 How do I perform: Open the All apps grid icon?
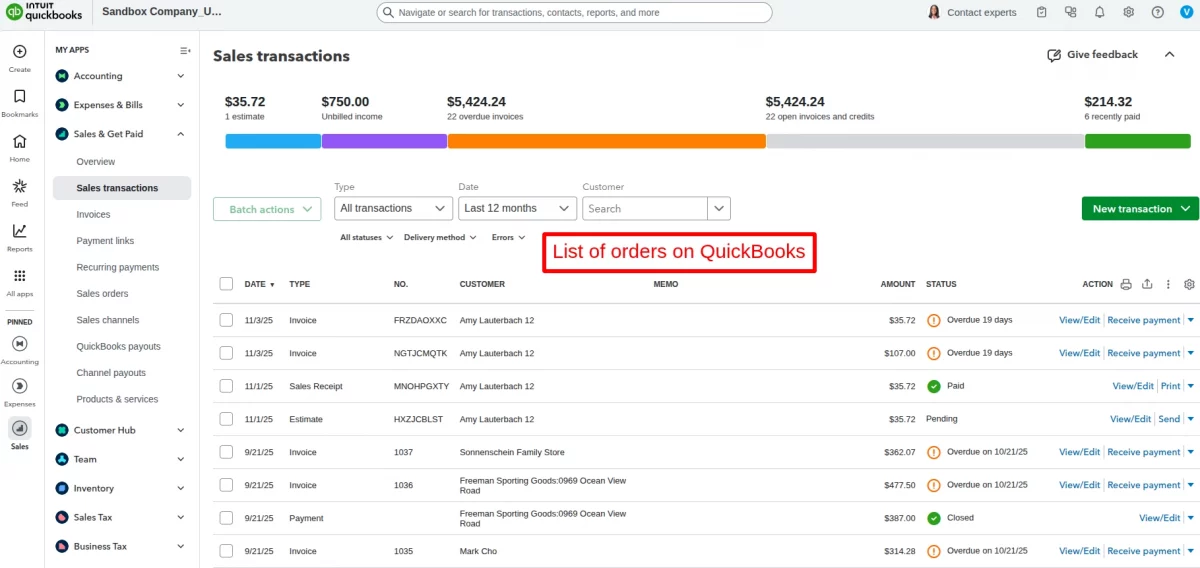19,276
